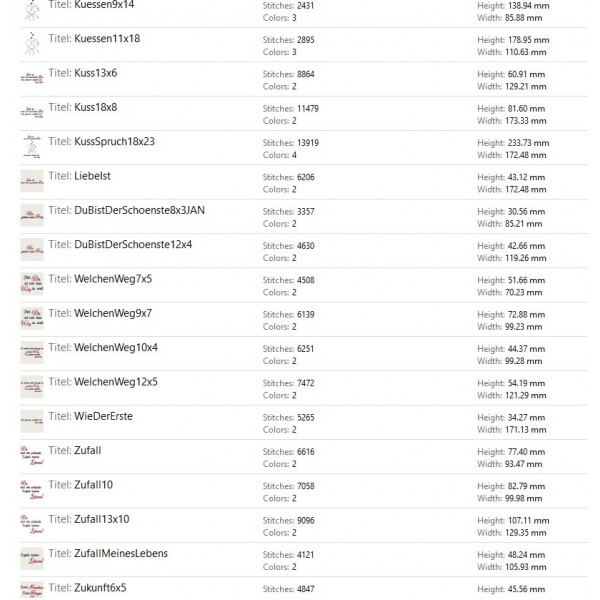
Task: Select the DuBistDerSchoenste8x3JAN title
Action: click(x=139, y=210)
